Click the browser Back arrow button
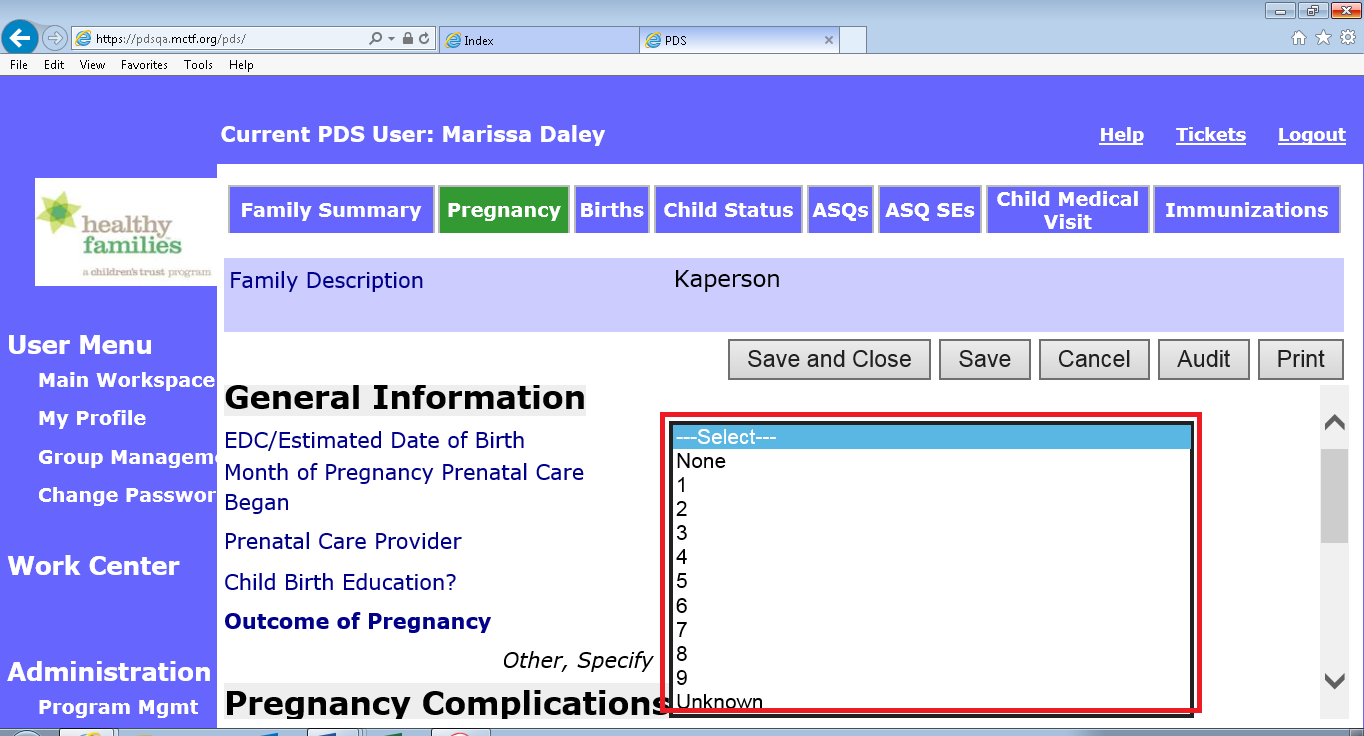The width and height of the screenshot is (1364, 736). click(21, 38)
